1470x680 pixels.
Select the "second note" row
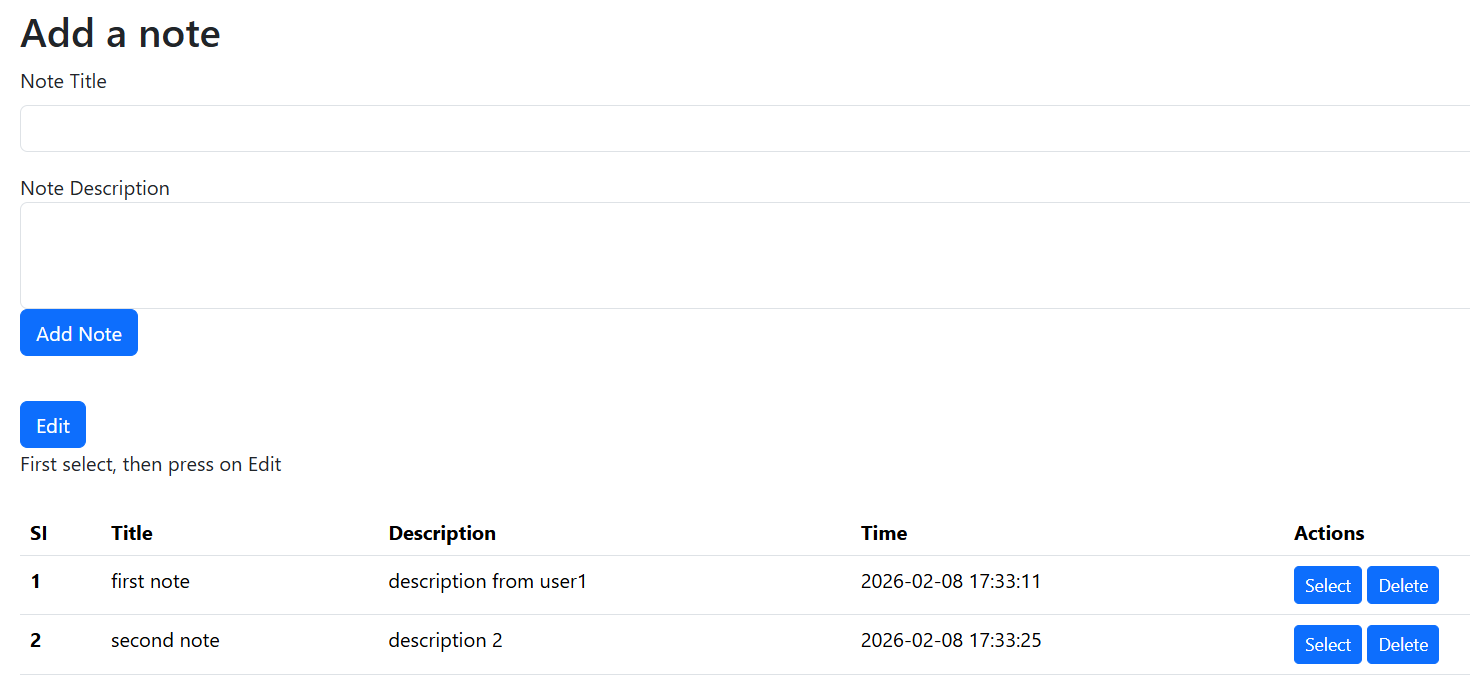[1327, 645]
